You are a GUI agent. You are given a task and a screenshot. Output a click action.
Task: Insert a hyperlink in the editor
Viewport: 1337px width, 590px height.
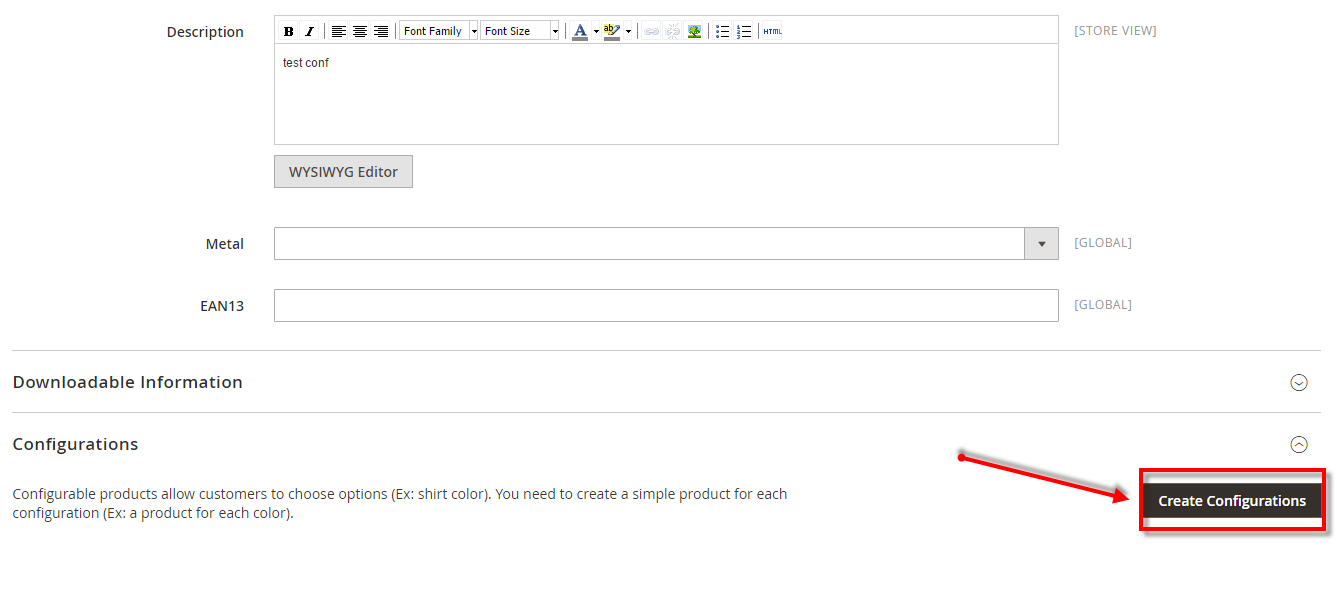tap(651, 31)
